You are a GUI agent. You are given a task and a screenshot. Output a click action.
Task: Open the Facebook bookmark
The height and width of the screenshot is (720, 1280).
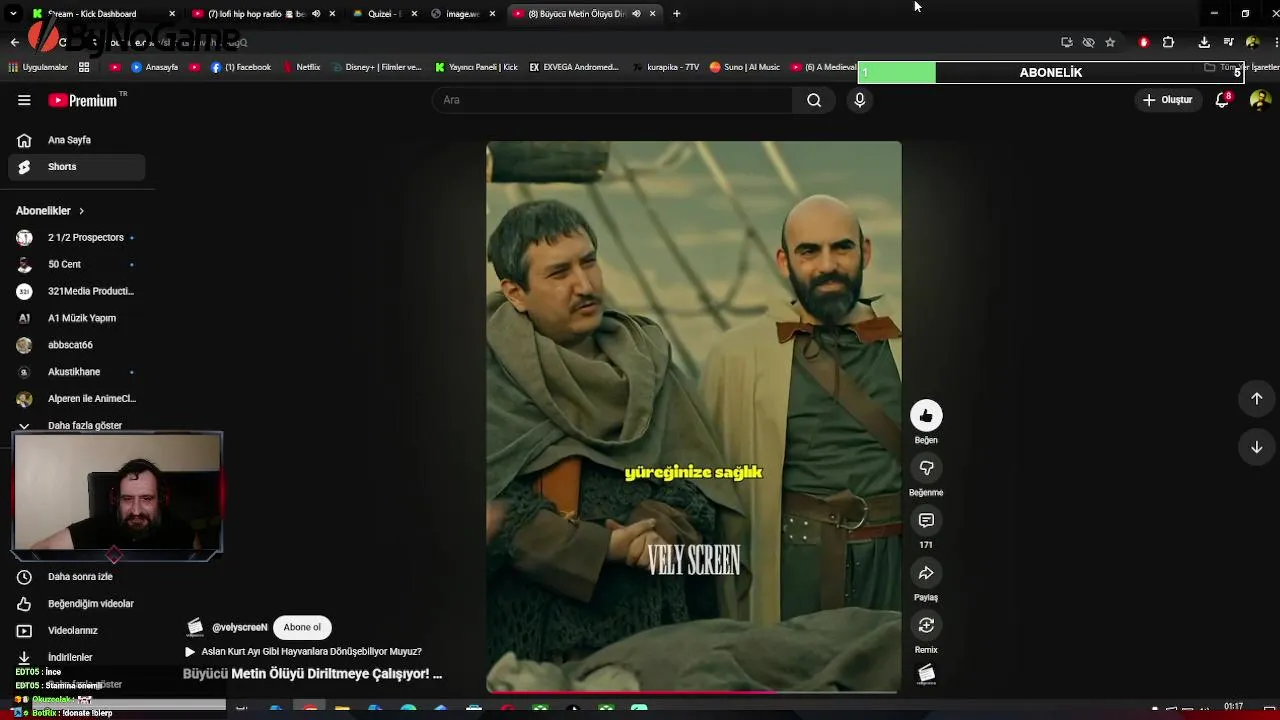[x=241, y=67]
